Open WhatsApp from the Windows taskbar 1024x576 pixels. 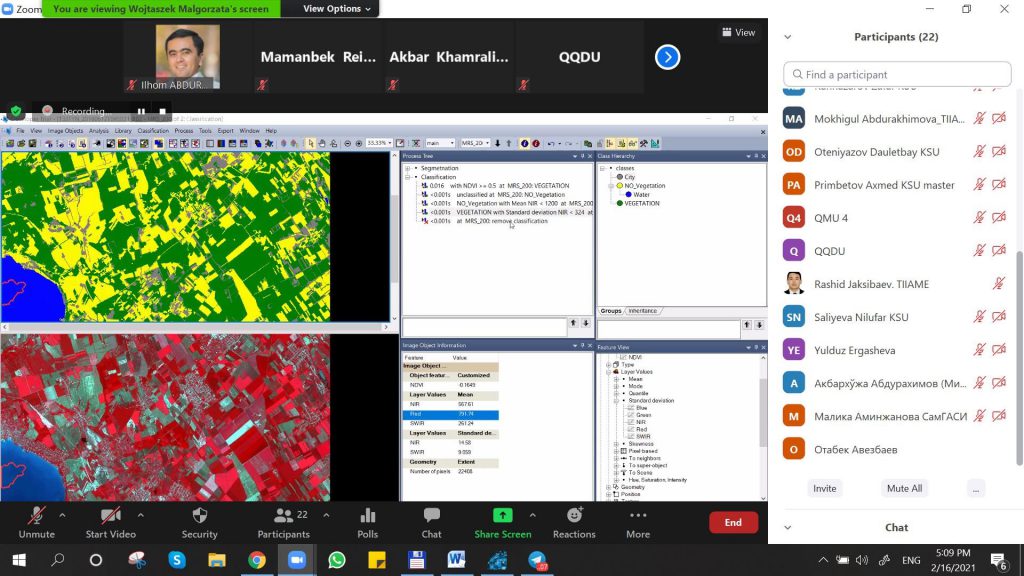(x=337, y=560)
